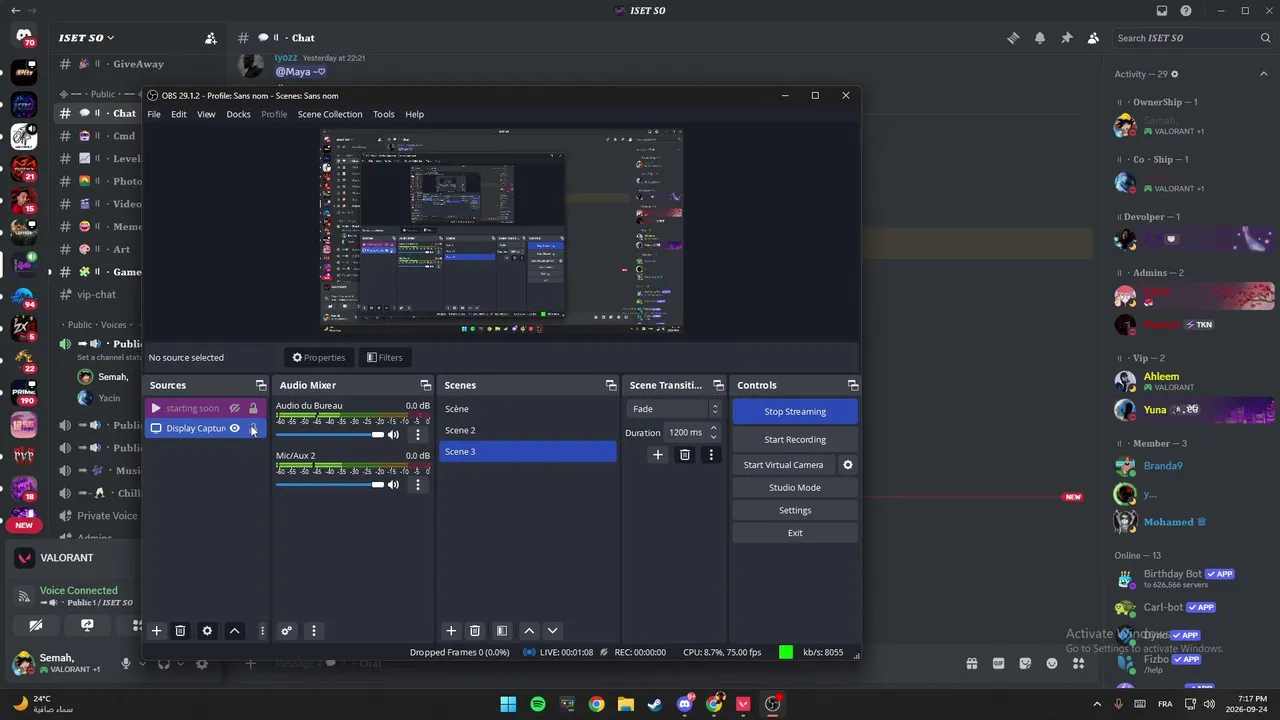Open the Docks menu
Screen dimensions: 1280x720
(x=238, y=114)
